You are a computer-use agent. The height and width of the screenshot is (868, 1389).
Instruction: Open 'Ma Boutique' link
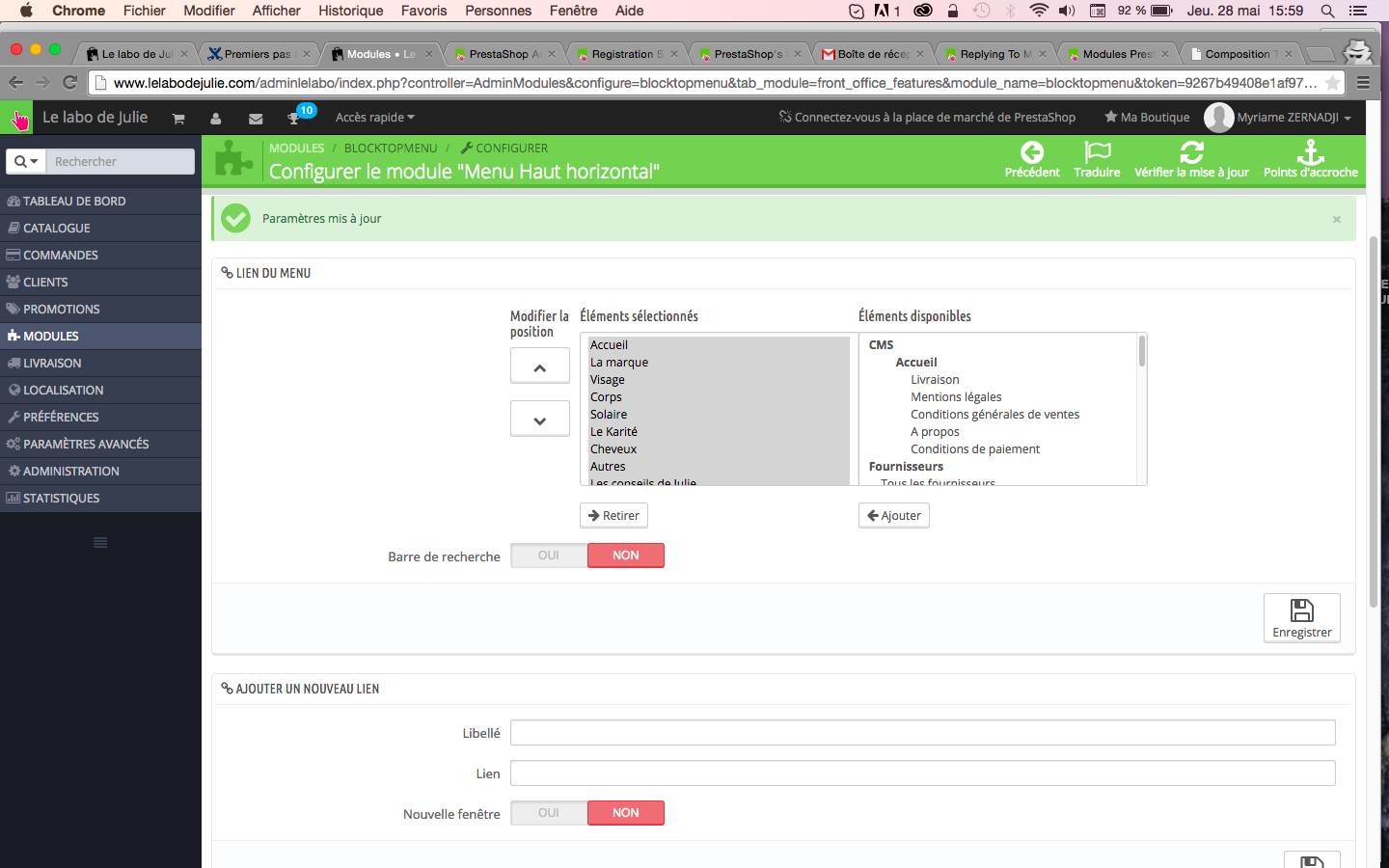click(x=1147, y=118)
